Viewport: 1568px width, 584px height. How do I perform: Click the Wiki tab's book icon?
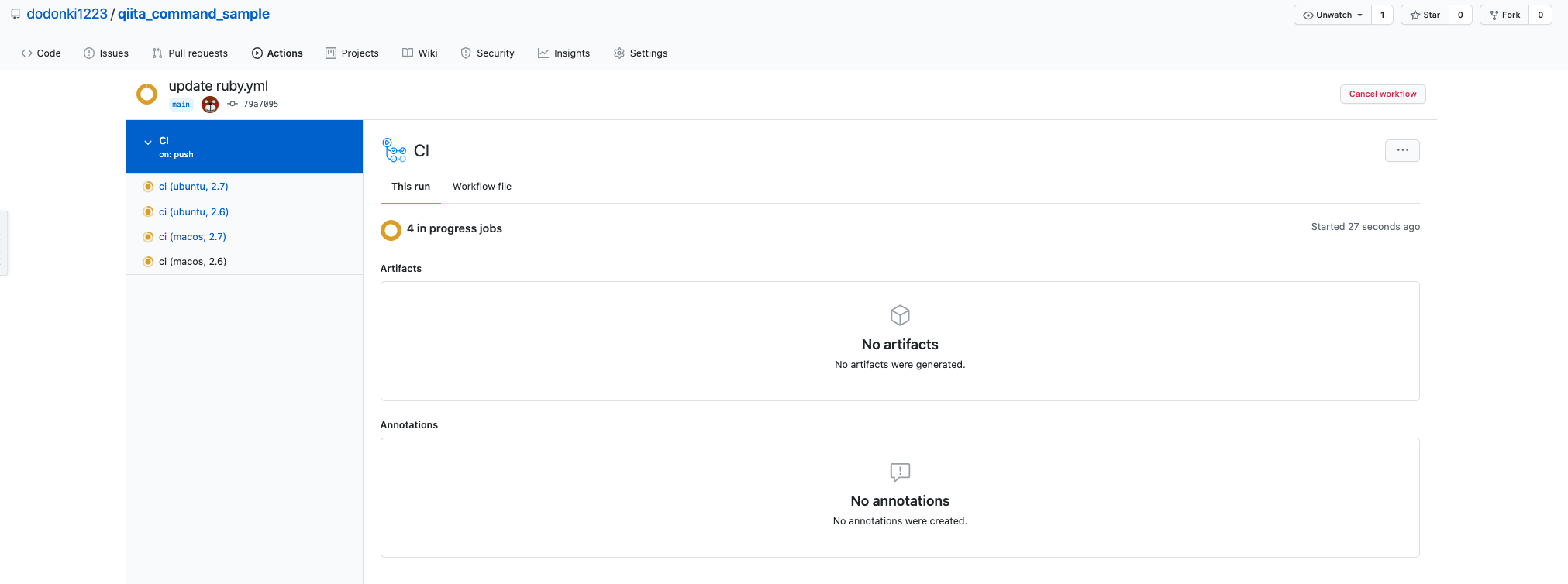pyautogui.click(x=408, y=53)
